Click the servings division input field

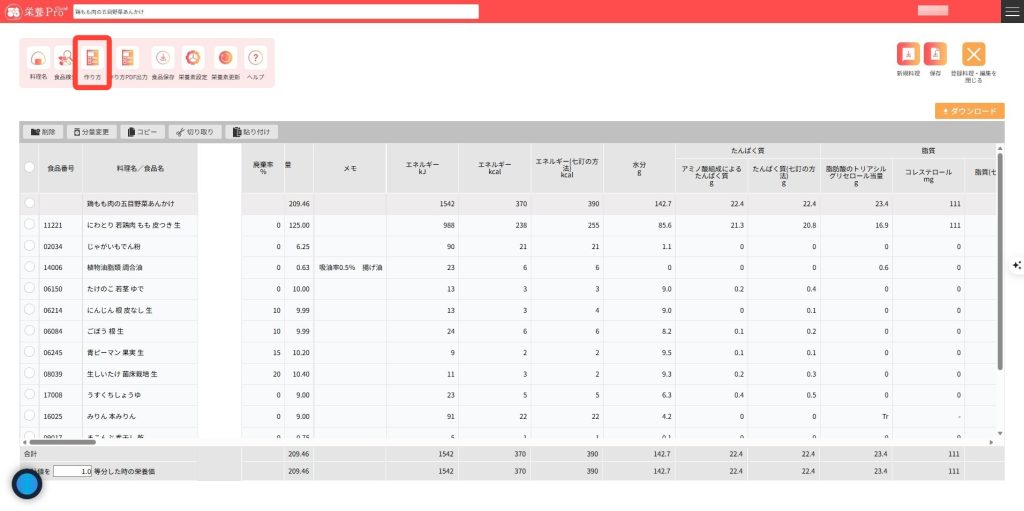(73, 470)
